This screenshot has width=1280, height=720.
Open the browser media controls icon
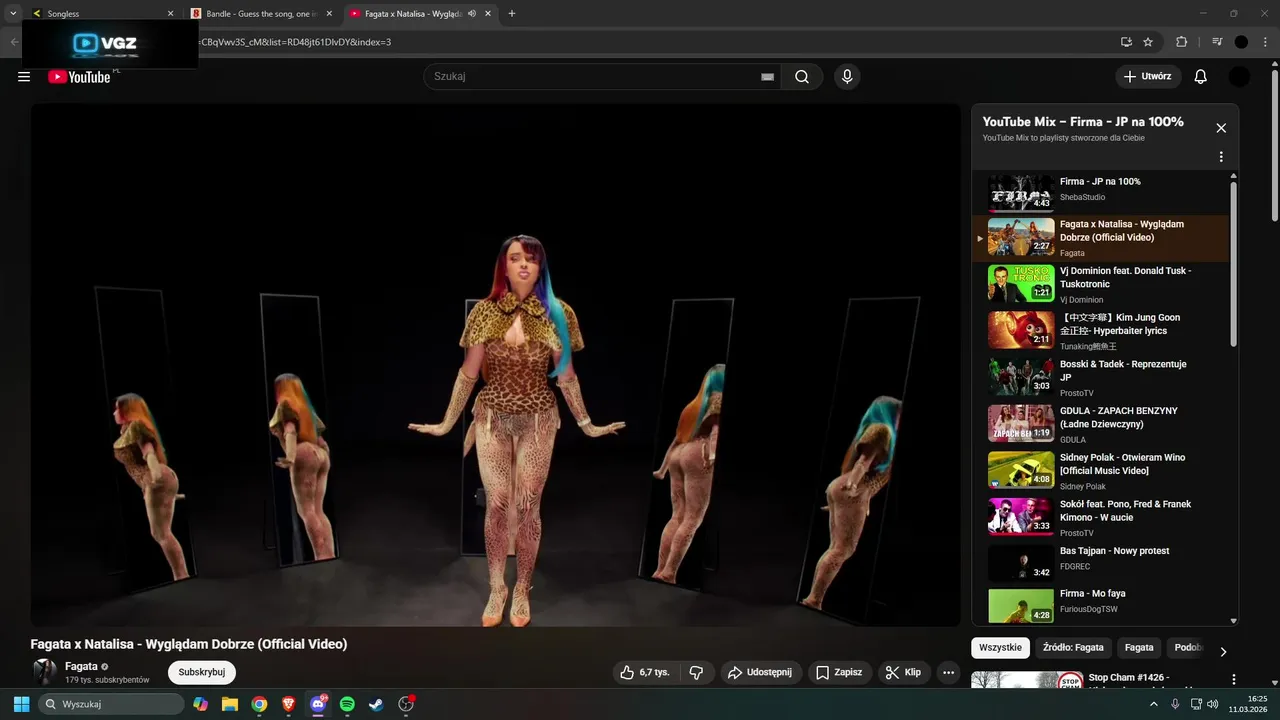1217,42
